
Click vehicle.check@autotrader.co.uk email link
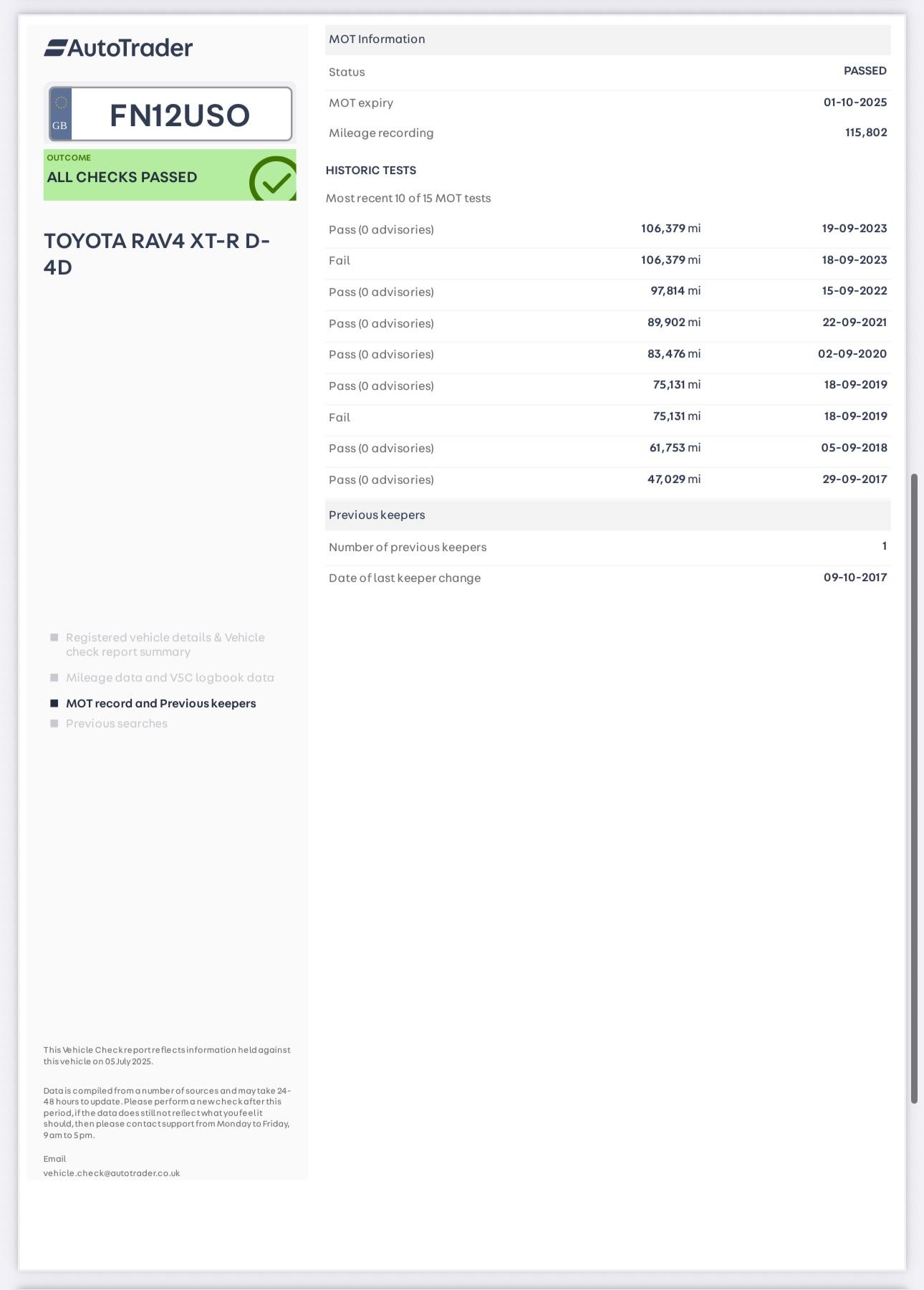(x=112, y=1173)
